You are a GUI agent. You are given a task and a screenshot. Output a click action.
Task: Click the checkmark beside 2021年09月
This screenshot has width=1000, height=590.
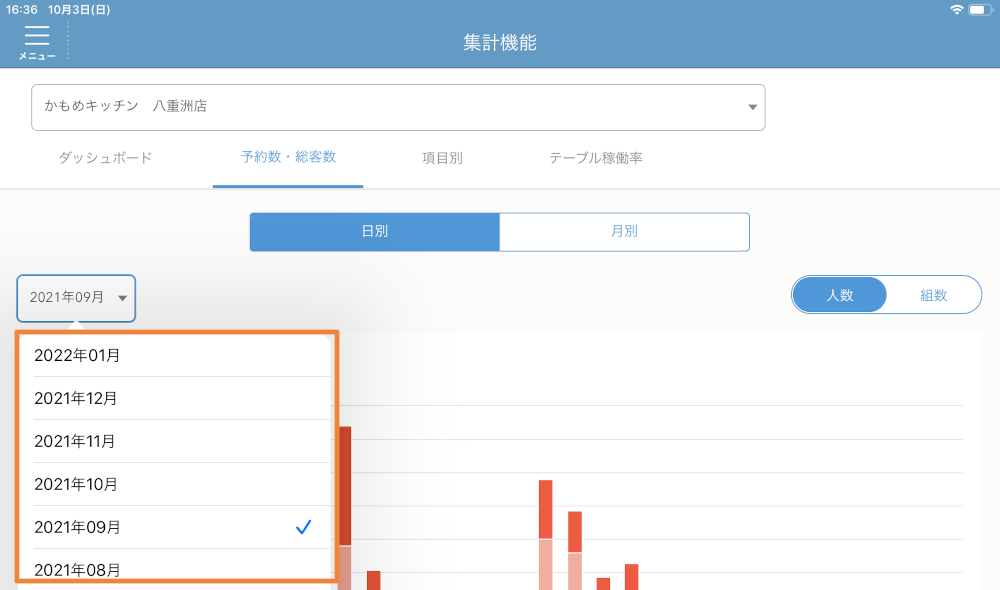[x=304, y=527]
